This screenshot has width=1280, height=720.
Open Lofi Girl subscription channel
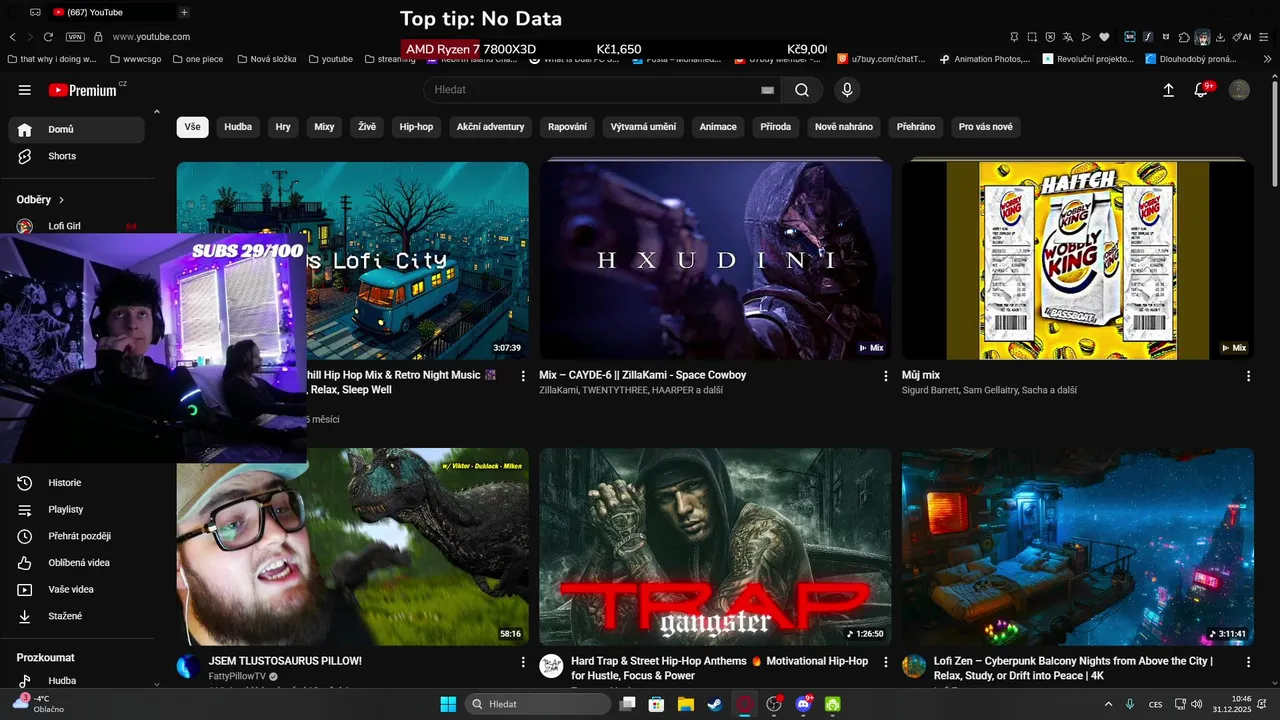tap(77, 226)
